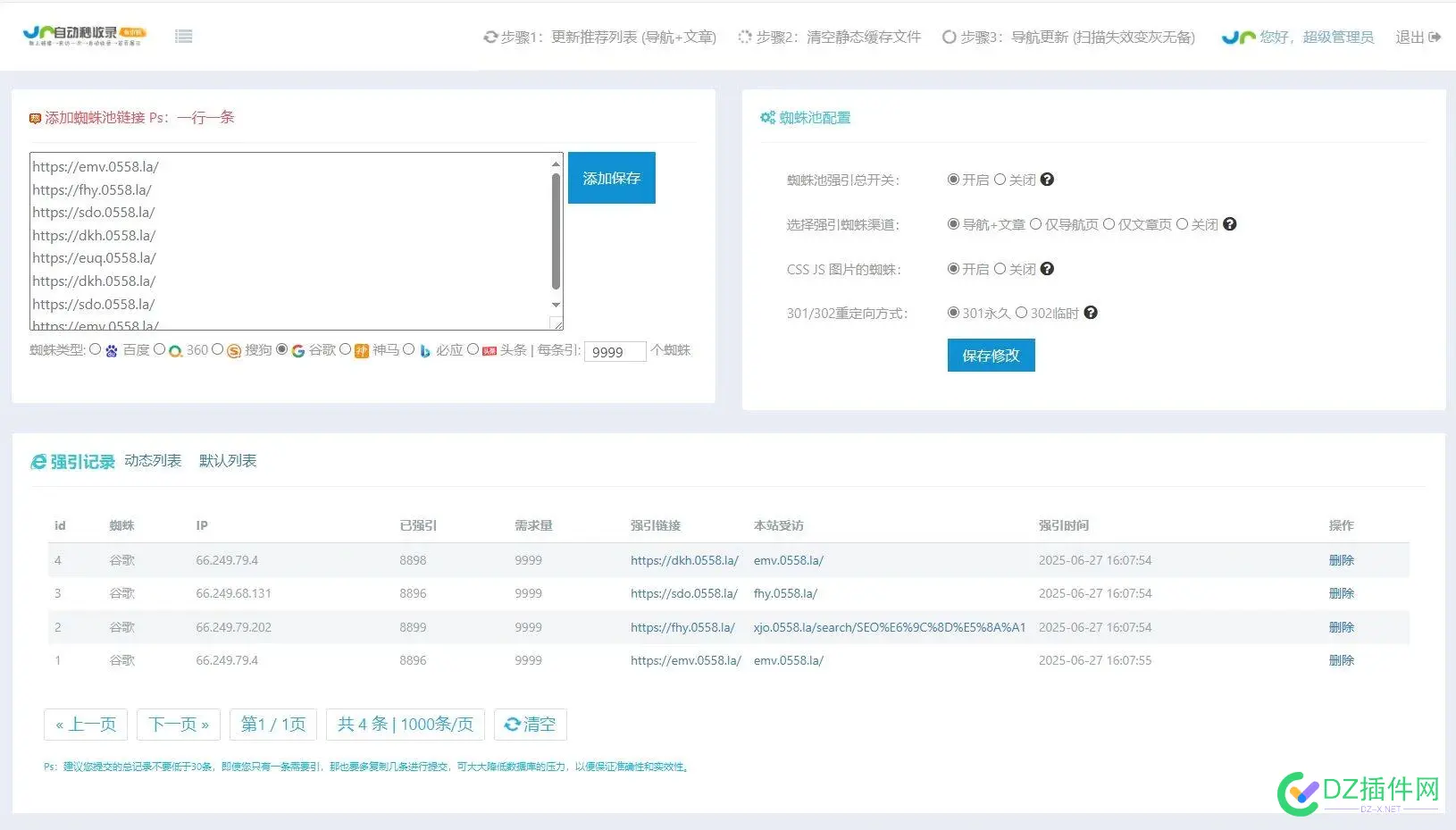Switch to 默认列表 tab

pos(228,461)
